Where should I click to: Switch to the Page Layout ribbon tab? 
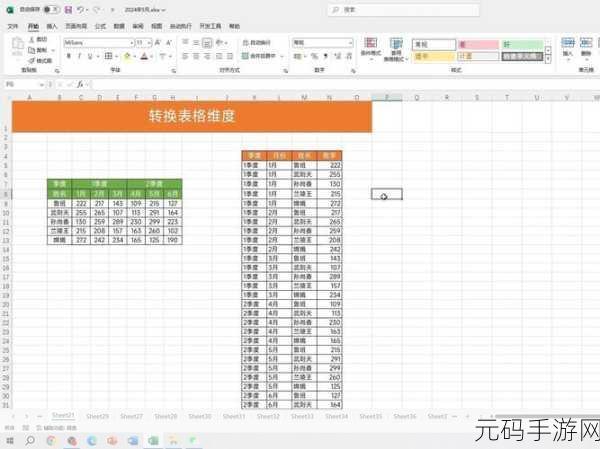76,26
